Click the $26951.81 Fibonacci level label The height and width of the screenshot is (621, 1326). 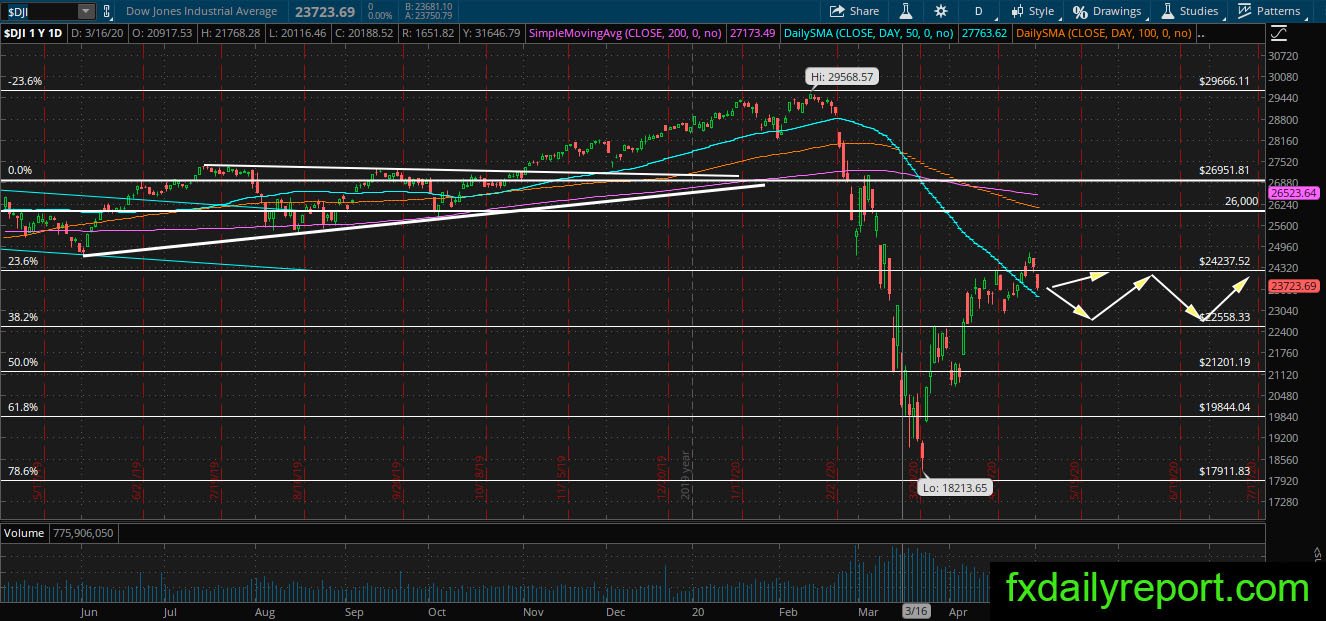[1225, 170]
